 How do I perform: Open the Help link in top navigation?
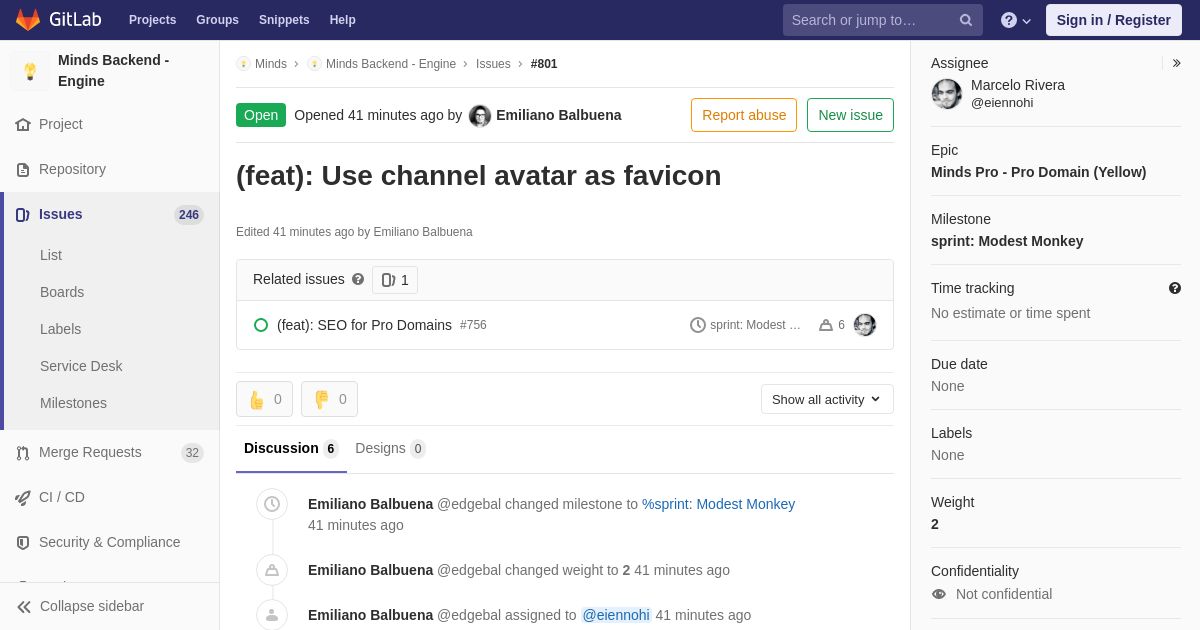tap(343, 20)
